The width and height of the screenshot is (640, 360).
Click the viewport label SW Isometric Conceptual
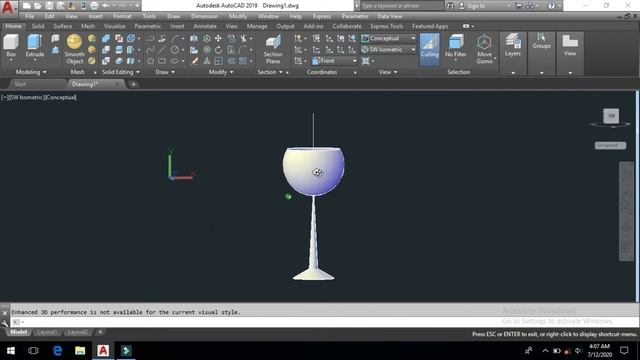[x=39, y=98]
